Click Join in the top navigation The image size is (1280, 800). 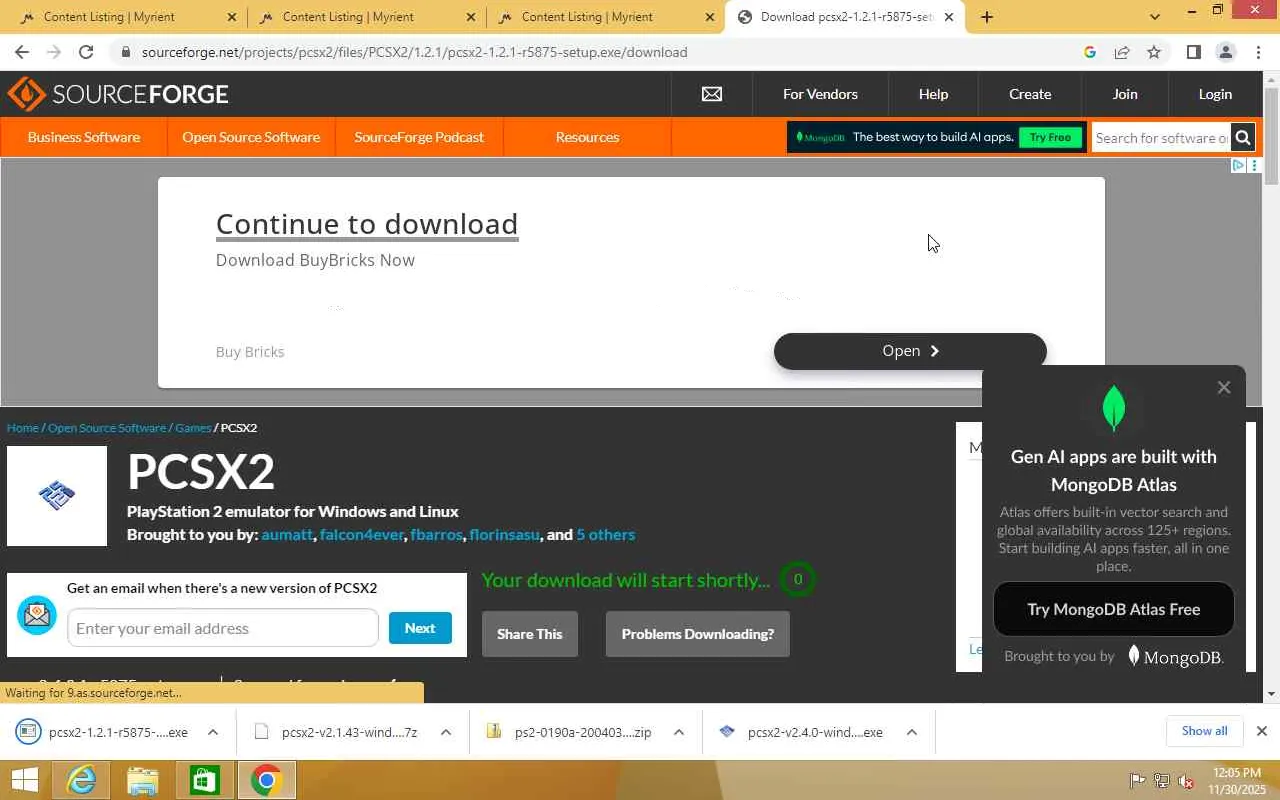point(1125,94)
